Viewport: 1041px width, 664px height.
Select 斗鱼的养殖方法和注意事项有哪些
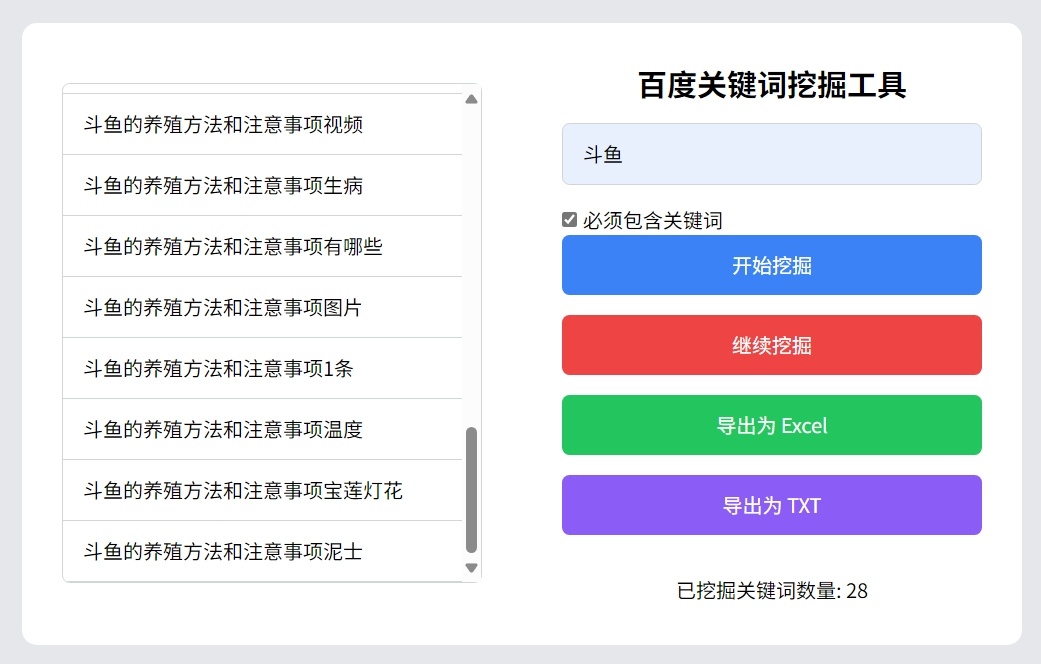(262, 246)
